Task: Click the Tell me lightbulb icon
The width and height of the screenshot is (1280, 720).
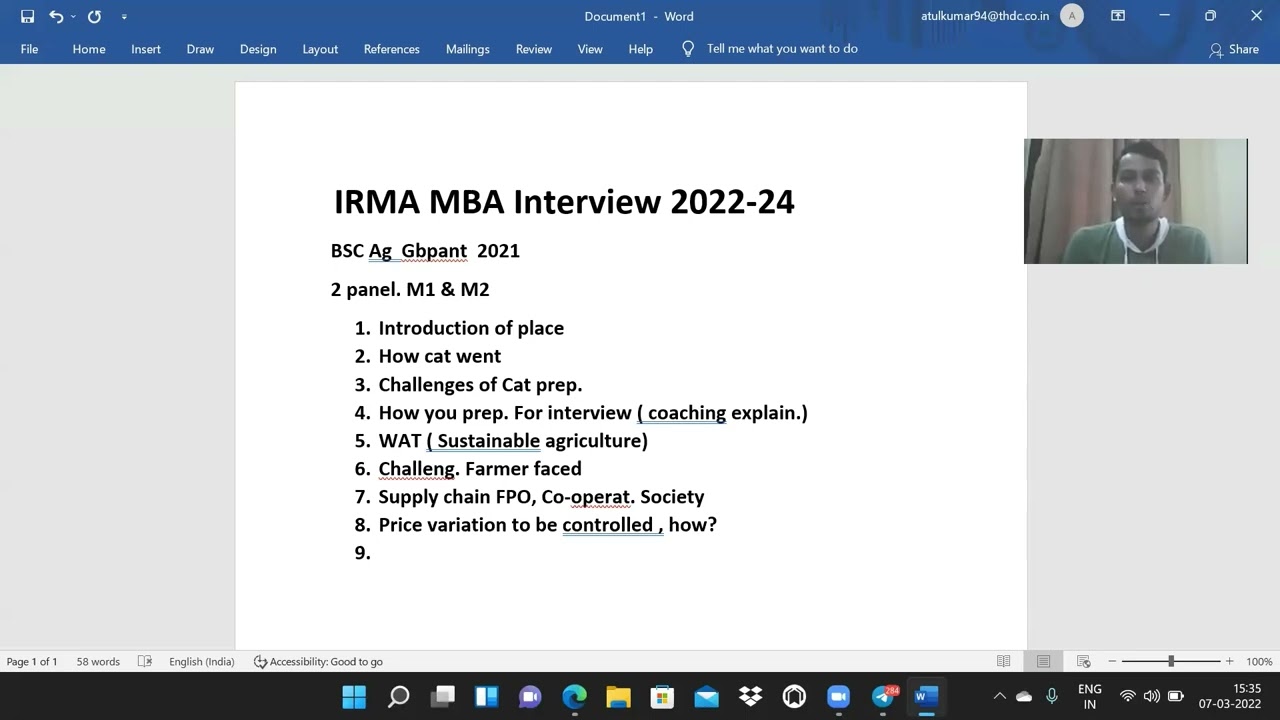Action: pyautogui.click(x=688, y=48)
